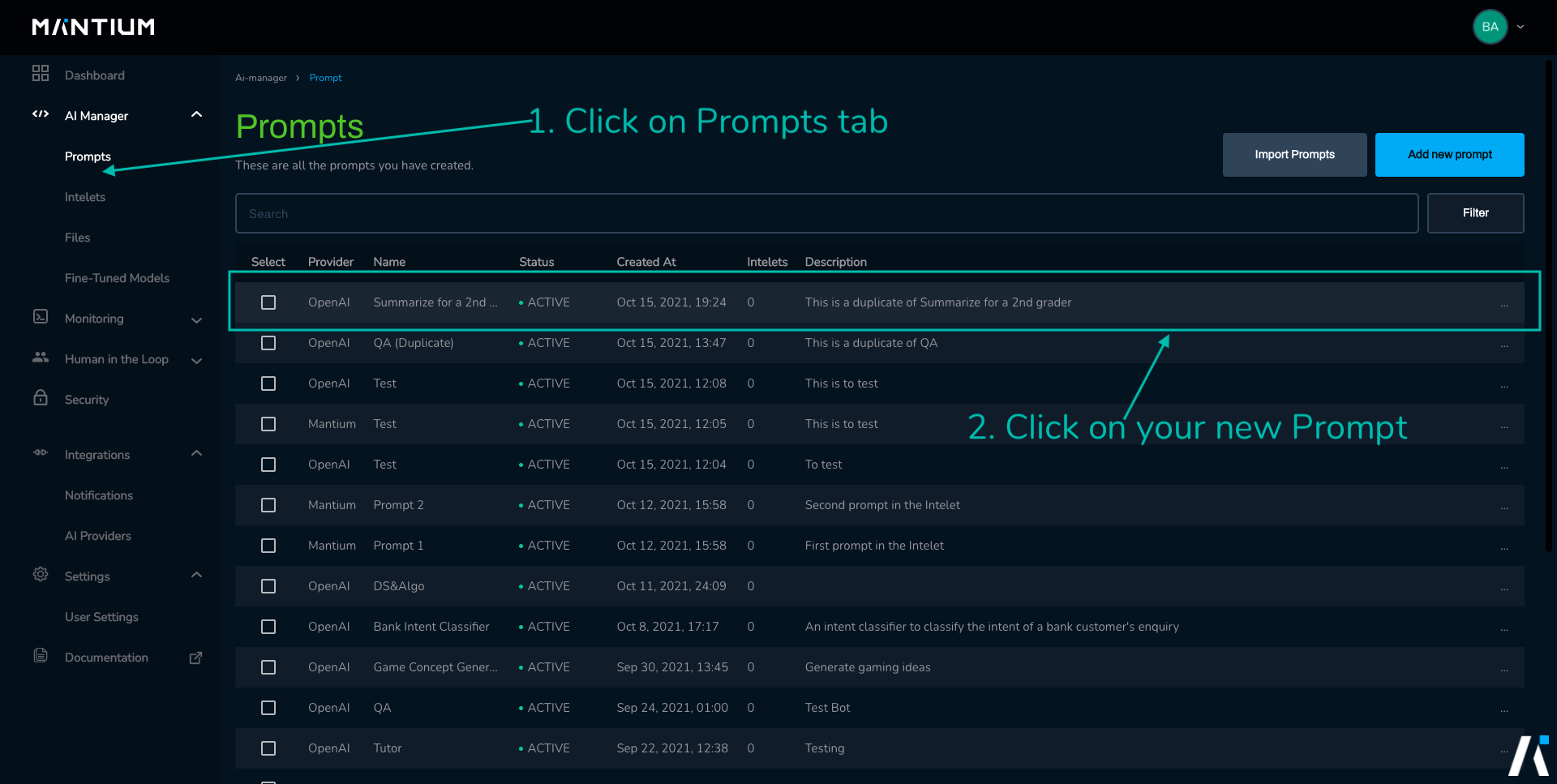Click the Monitoring terminal icon
The image size is (1557, 784).
(41, 317)
